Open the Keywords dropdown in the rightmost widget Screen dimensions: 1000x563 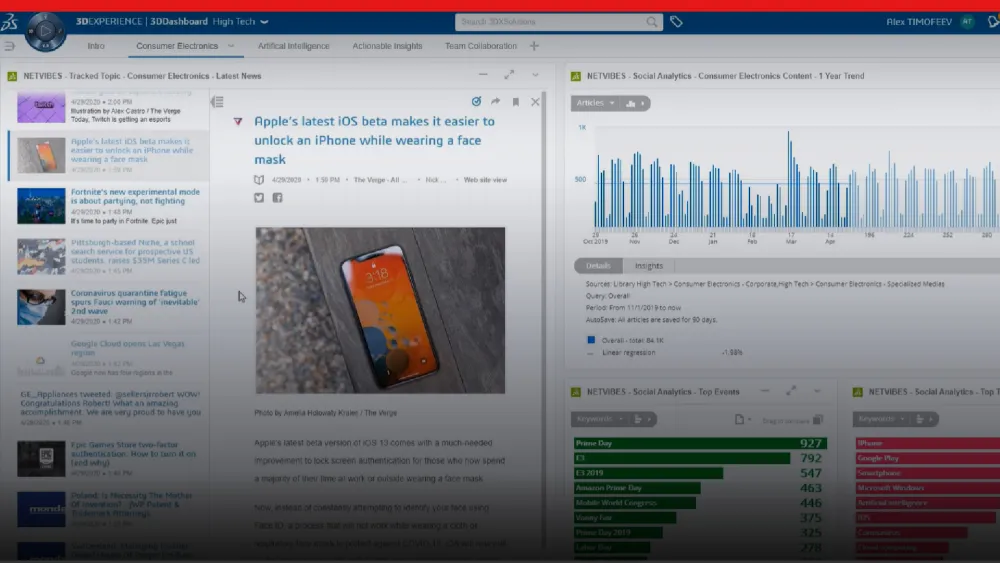tap(882, 419)
